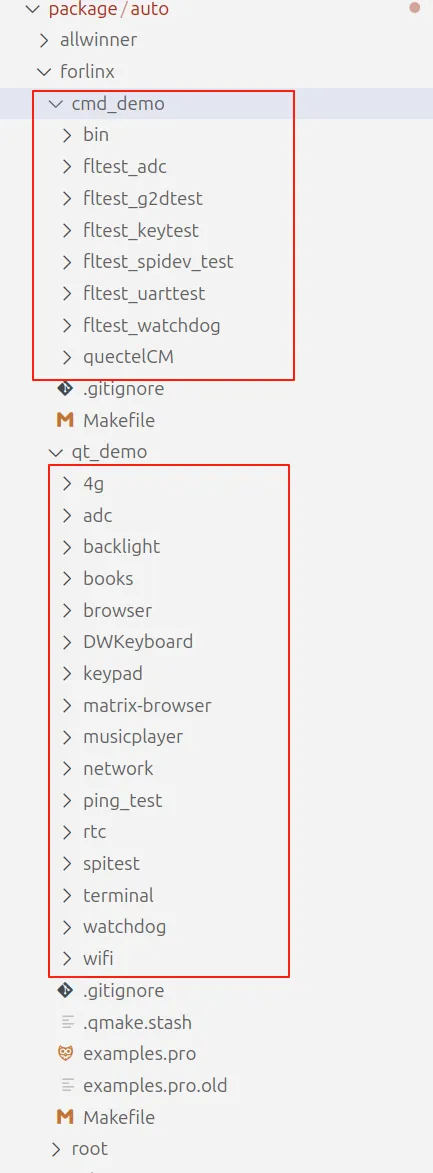
Task: Click the unsaved-change dot next to package/auto
Action: coord(415,8)
